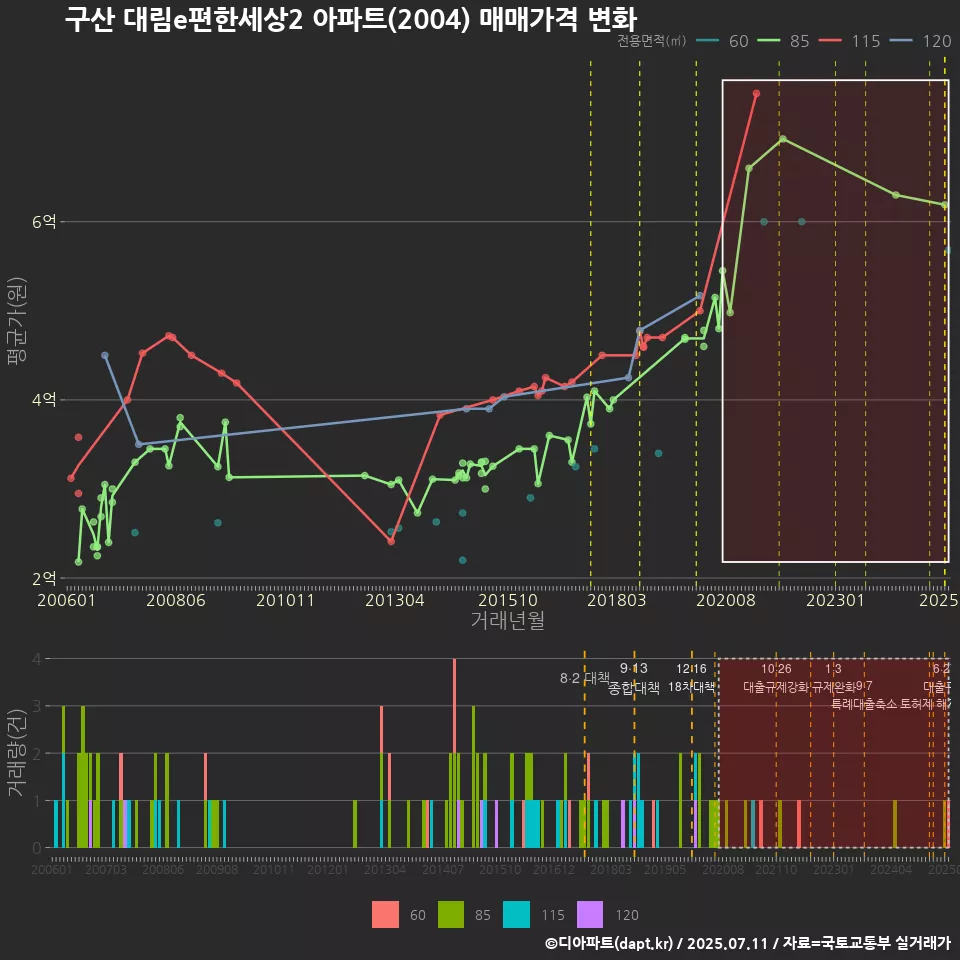Click the '대출규제강화' annotation under 10·26

point(776,687)
